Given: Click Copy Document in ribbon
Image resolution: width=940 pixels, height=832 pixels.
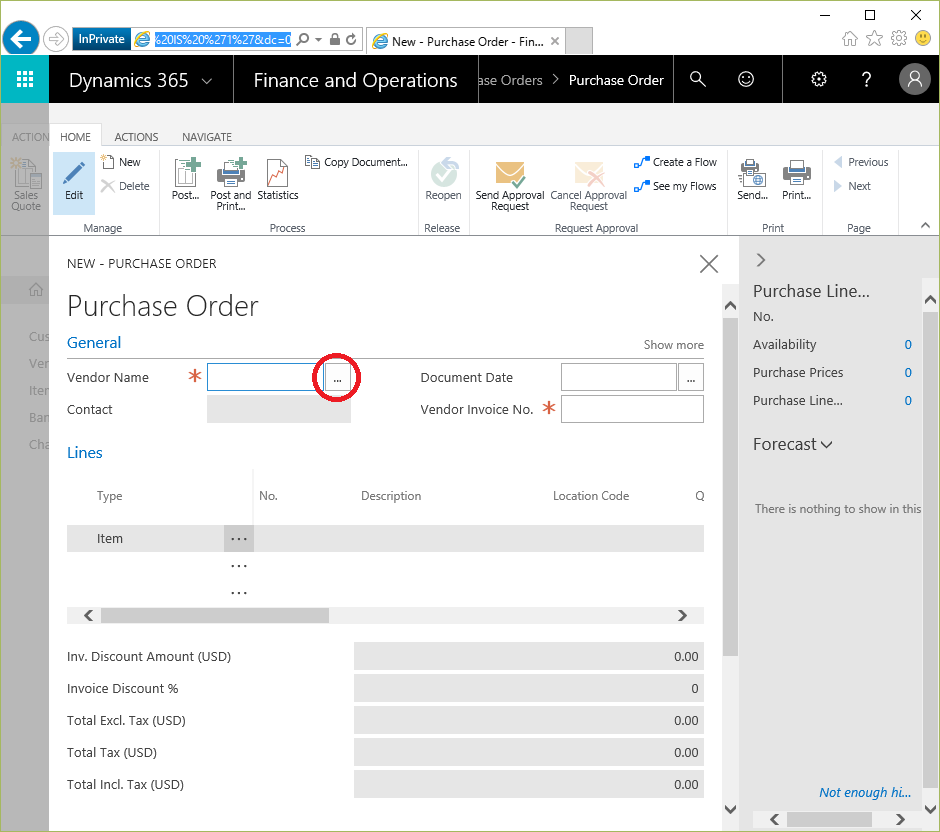Looking at the screenshot, I should pyautogui.click(x=357, y=162).
